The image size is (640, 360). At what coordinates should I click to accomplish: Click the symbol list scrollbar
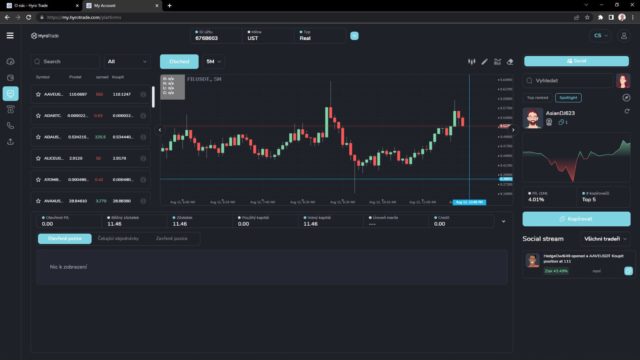pos(153,97)
